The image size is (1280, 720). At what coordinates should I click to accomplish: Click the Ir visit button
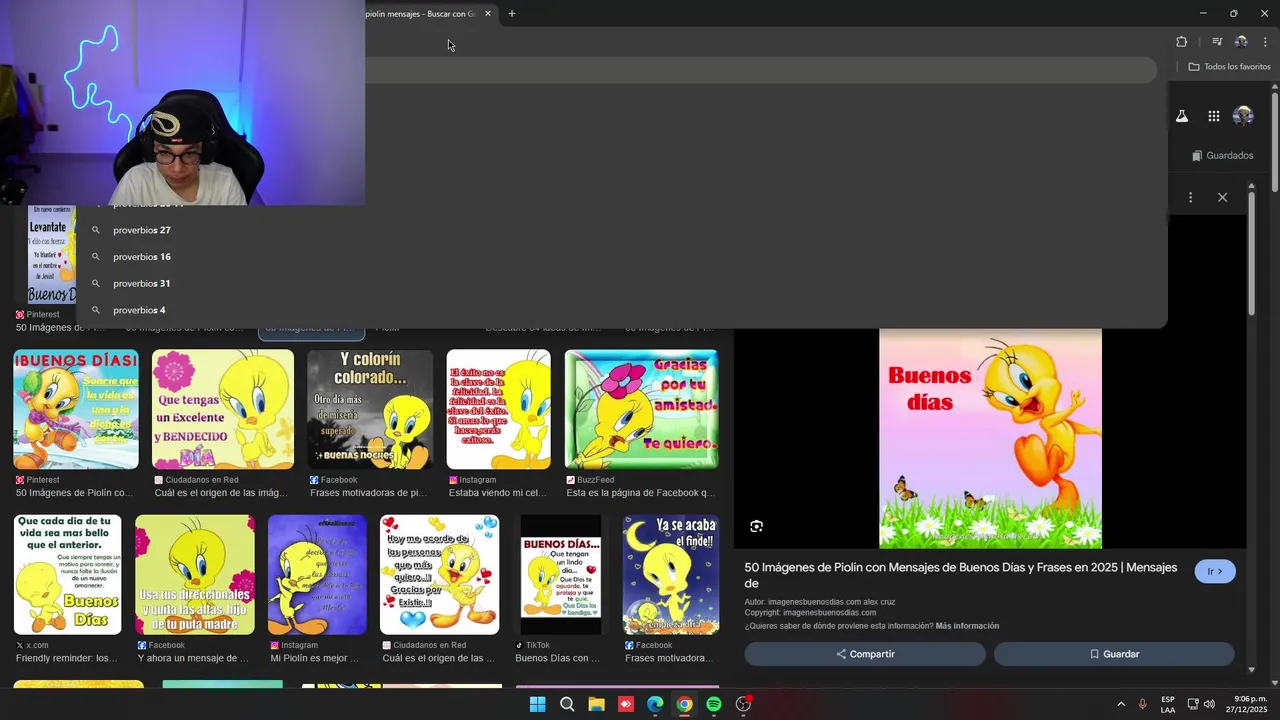tap(1215, 572)
